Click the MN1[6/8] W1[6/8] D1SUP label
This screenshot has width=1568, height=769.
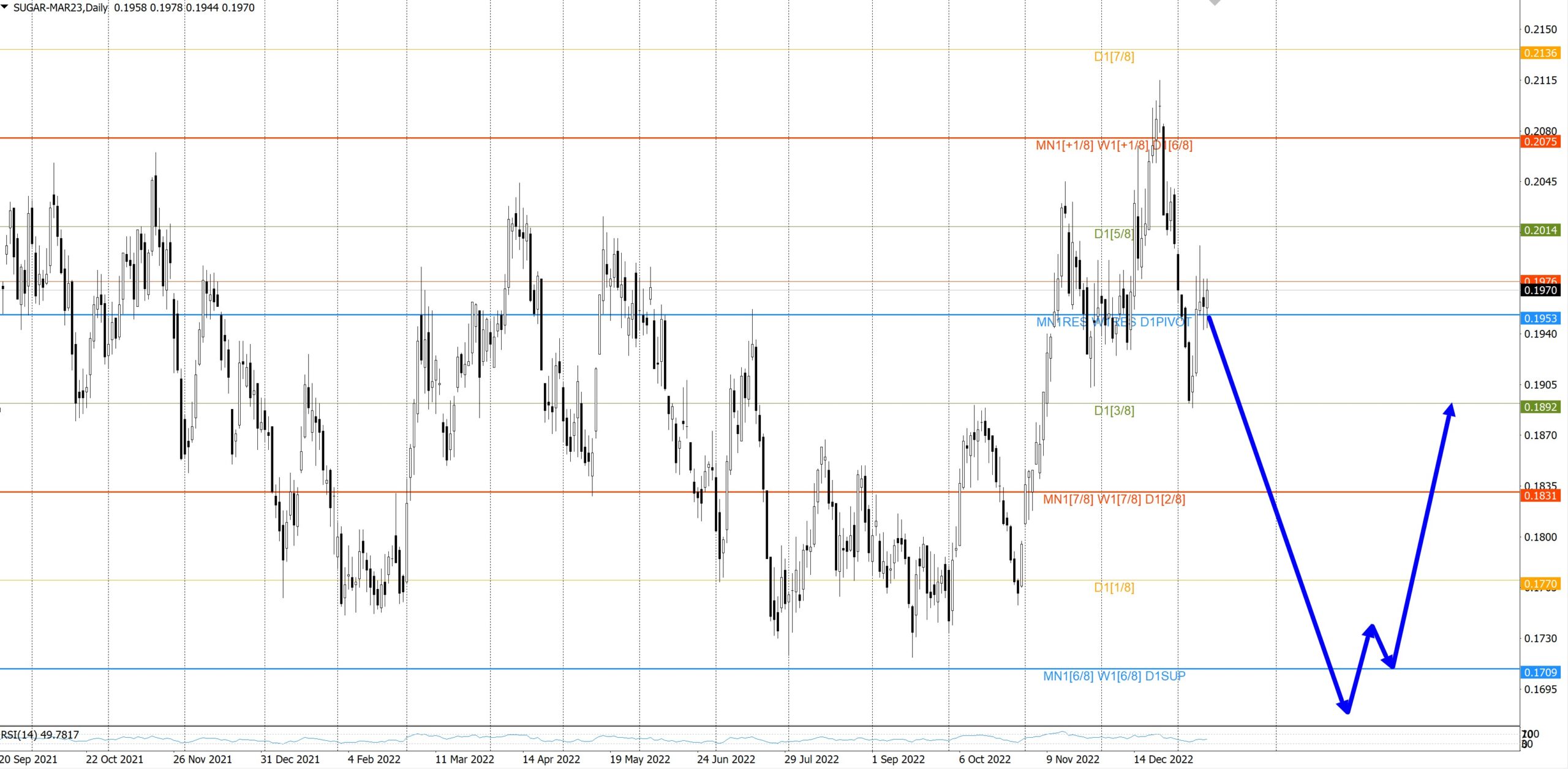[1114, 676]
